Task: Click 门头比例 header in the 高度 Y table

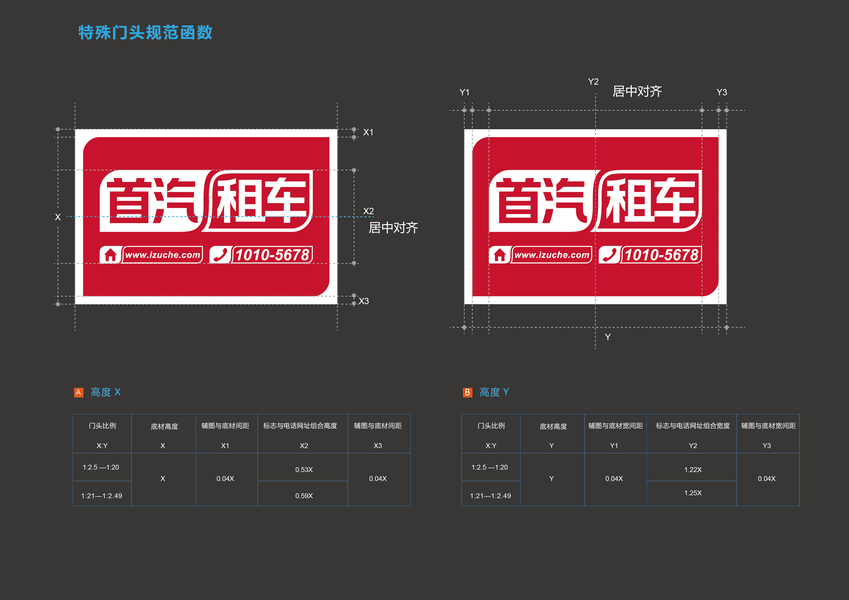Action: pos(491,426)
